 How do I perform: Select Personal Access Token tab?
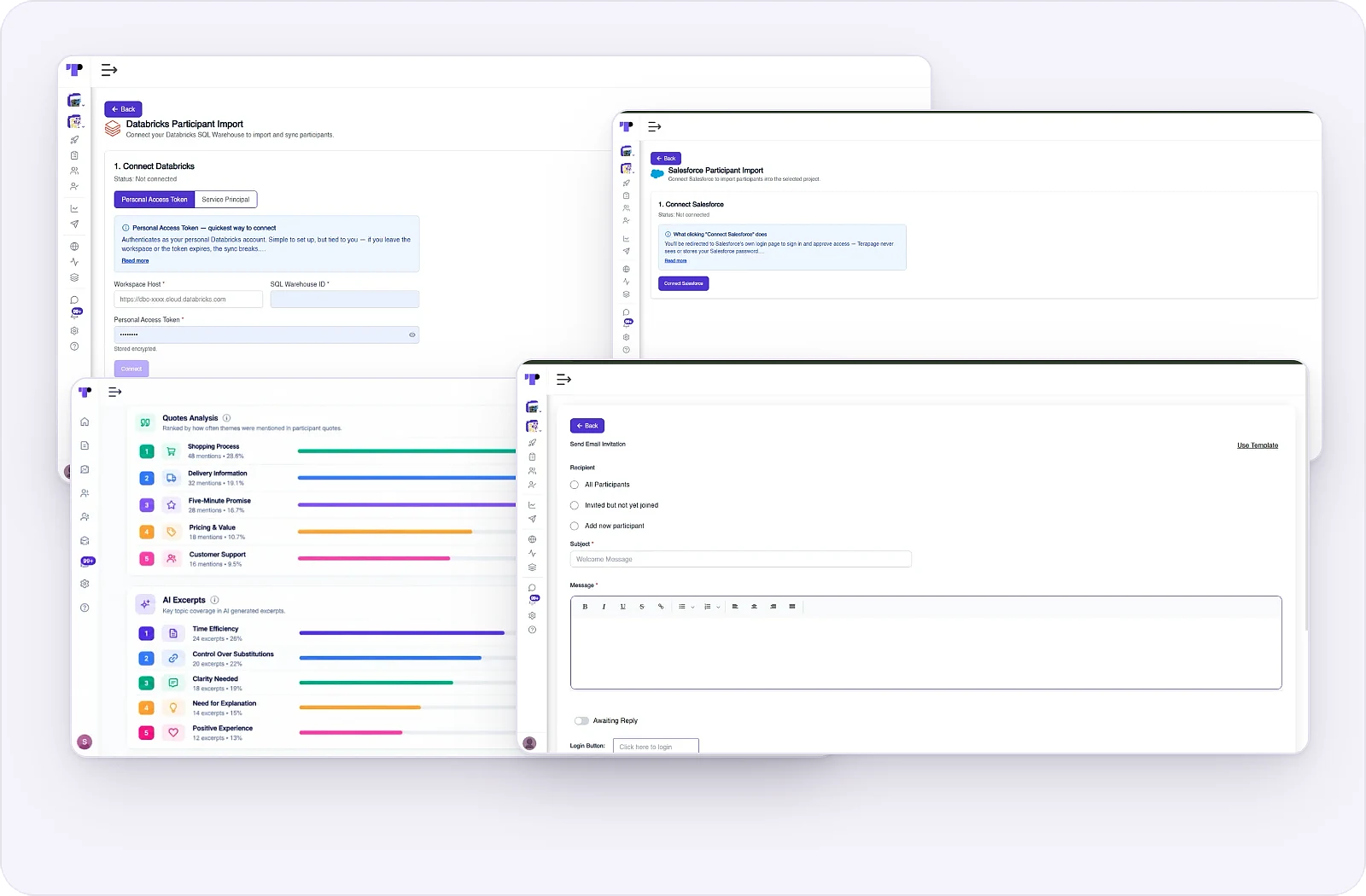155,200
